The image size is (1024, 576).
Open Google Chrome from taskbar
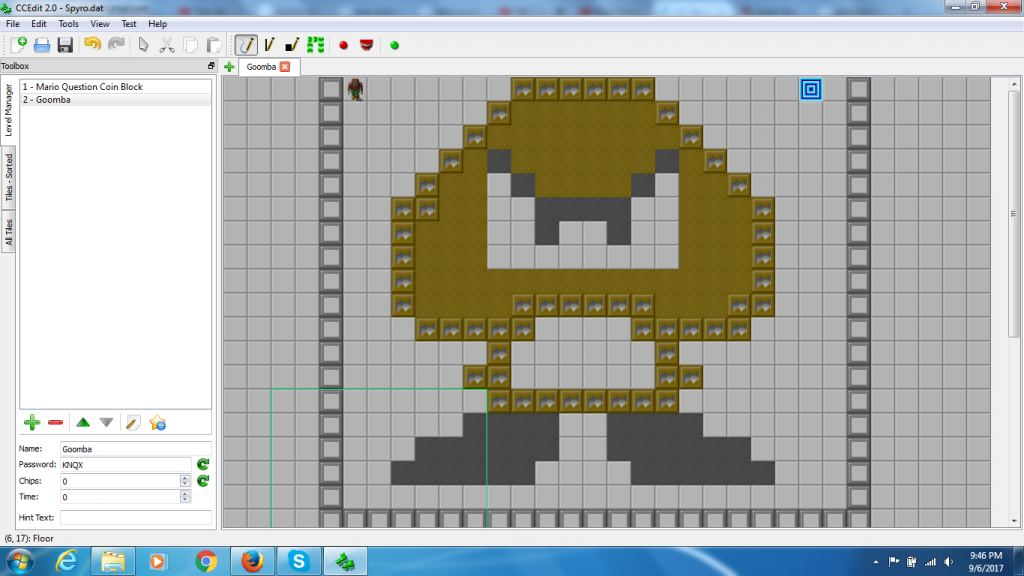click(x=206, y=561)
